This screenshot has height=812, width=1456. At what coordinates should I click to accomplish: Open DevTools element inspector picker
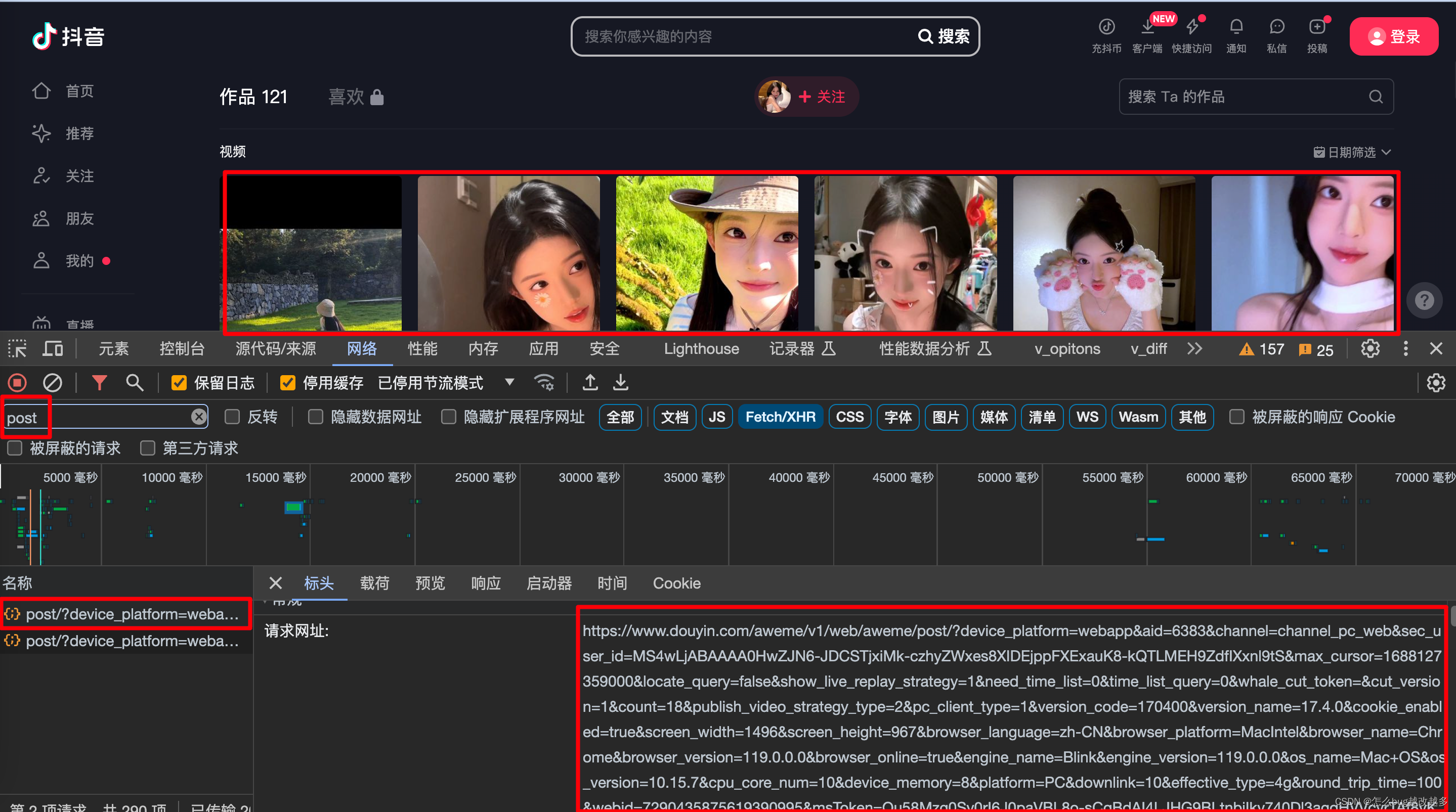(17, 349)
